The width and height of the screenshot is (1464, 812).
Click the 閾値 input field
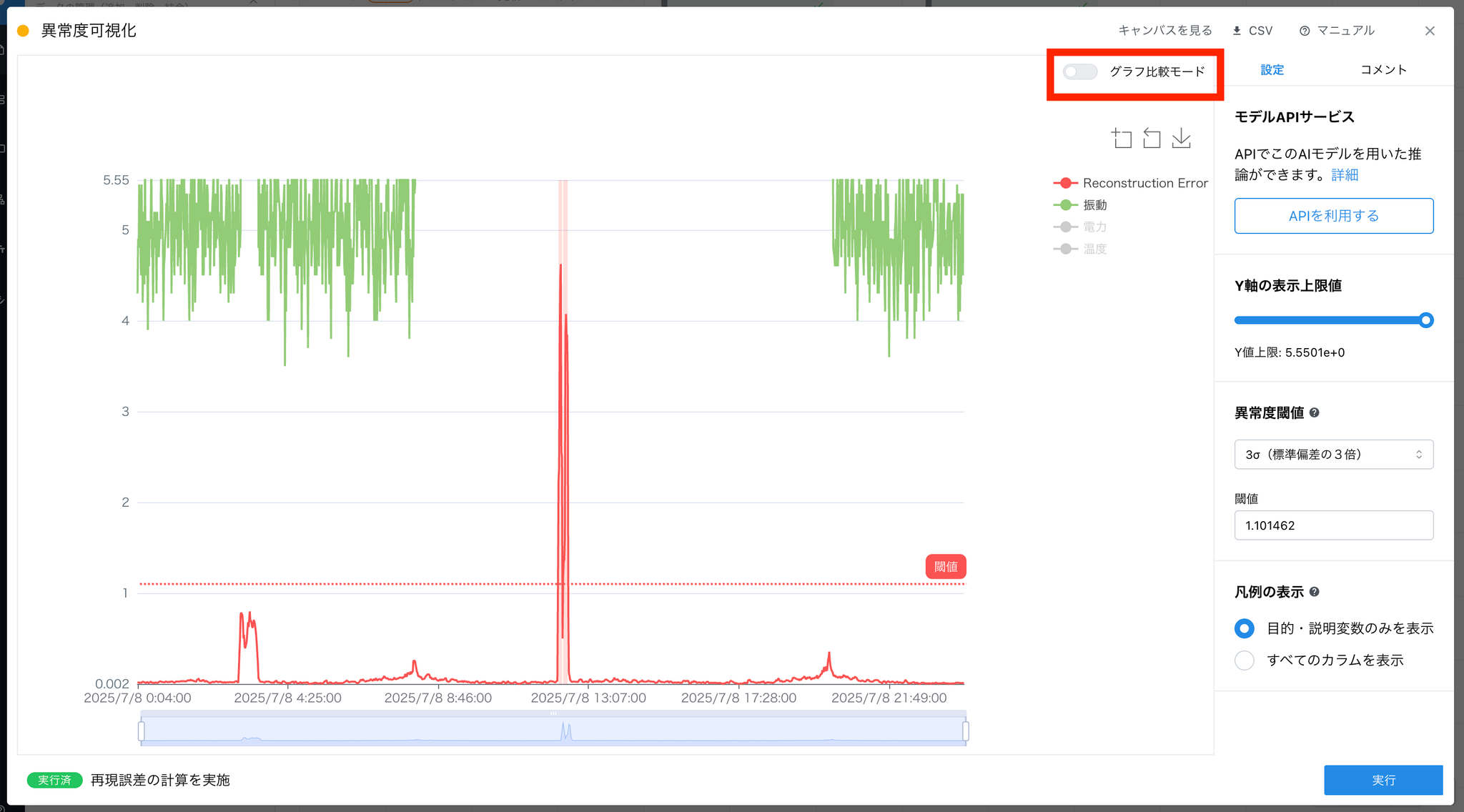1333,525
